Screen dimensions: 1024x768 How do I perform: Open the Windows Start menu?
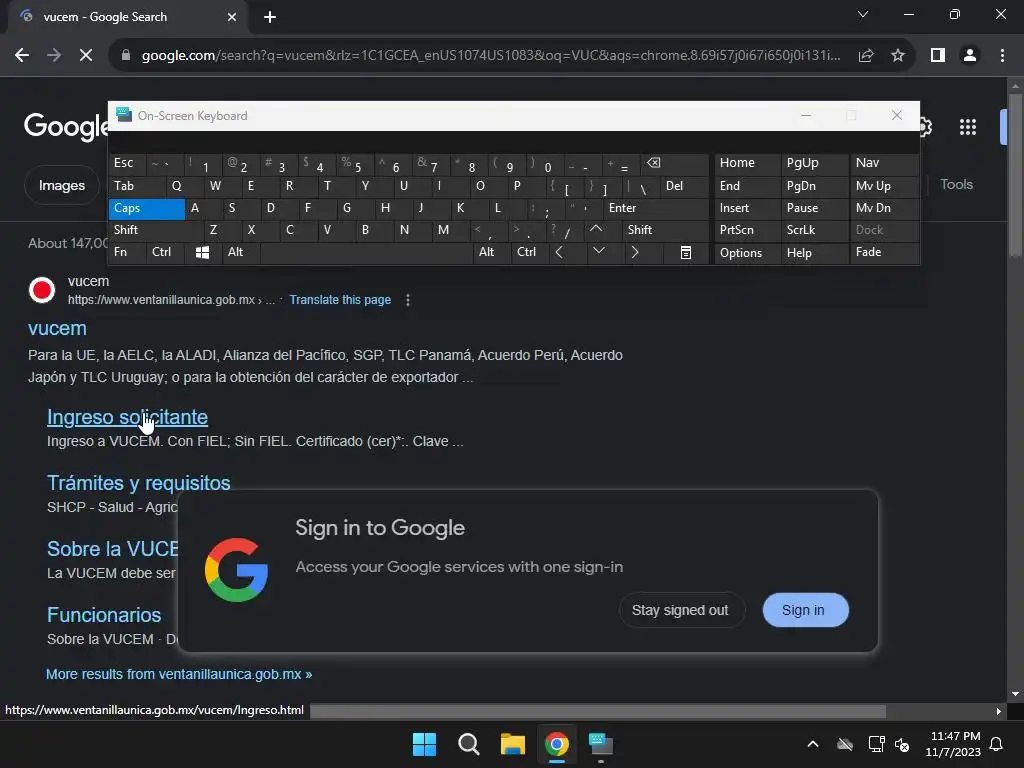click(424, 744)
